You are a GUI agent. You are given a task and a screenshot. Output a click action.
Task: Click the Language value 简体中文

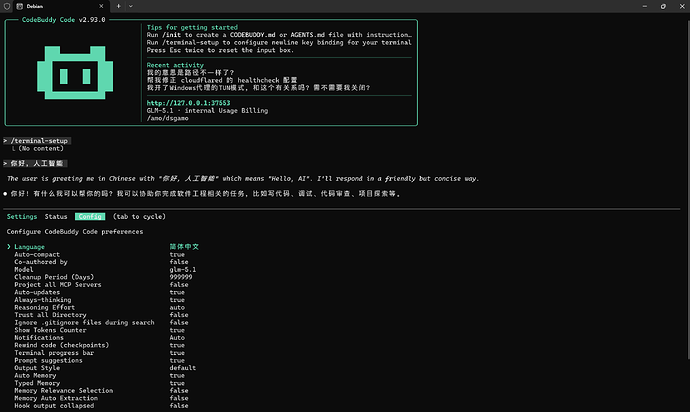point(184,247)
